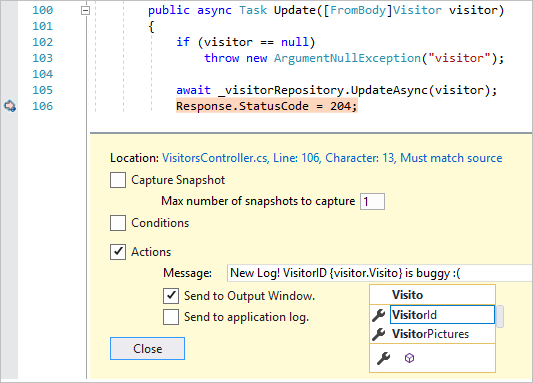The width and height of the screenshot is (533, 383).
Task: Toggle the purple cube filter in IntelliSense
Action: click(x=409, y=358)
